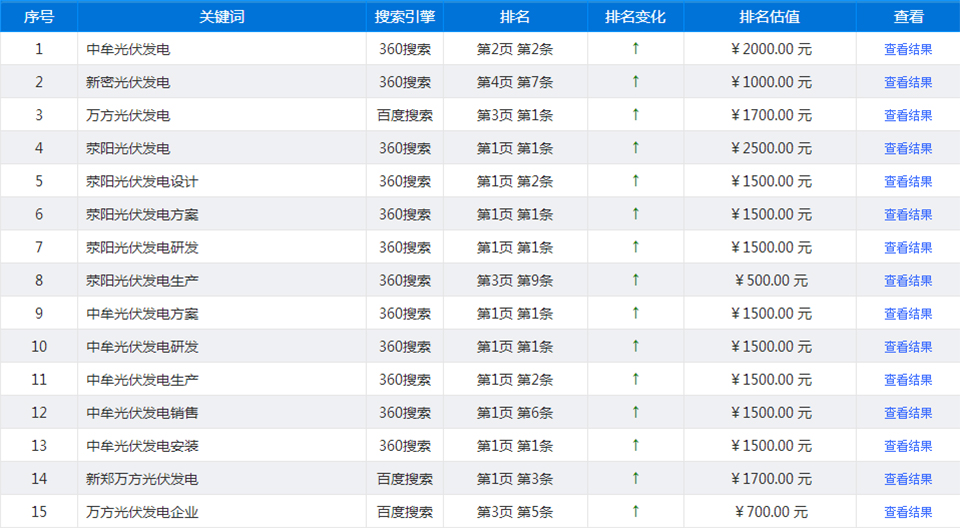Click the rank arrow for 荥阳光伏发电方案
The height and width of the screenshot is (528, 960).
point(636,214)
